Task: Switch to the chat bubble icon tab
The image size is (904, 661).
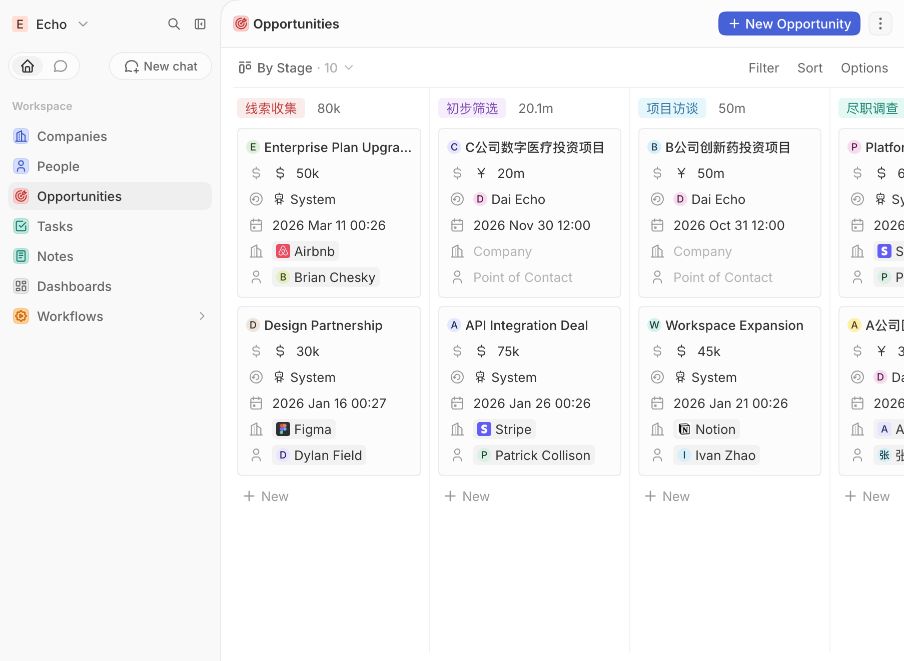Action: tap(61, 66)
